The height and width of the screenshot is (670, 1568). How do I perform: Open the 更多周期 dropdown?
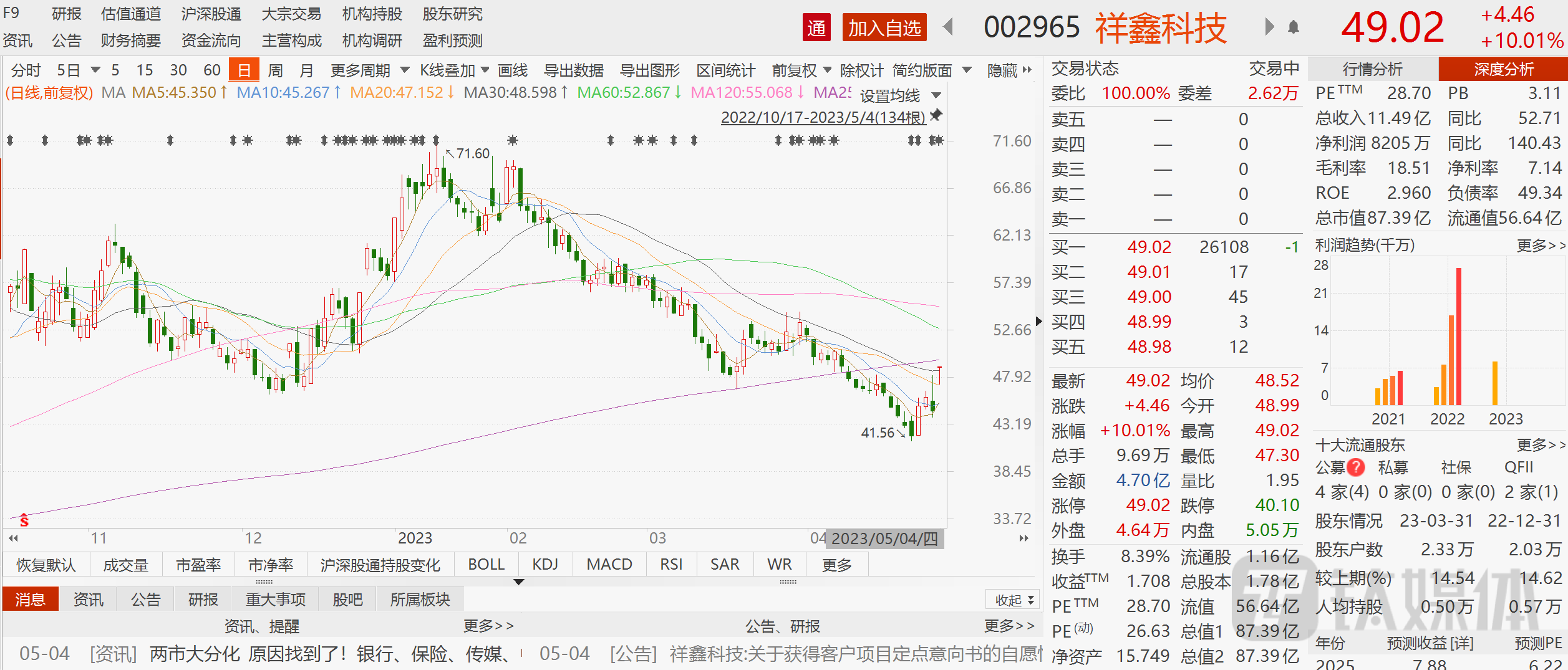click(x=369, y=70)
